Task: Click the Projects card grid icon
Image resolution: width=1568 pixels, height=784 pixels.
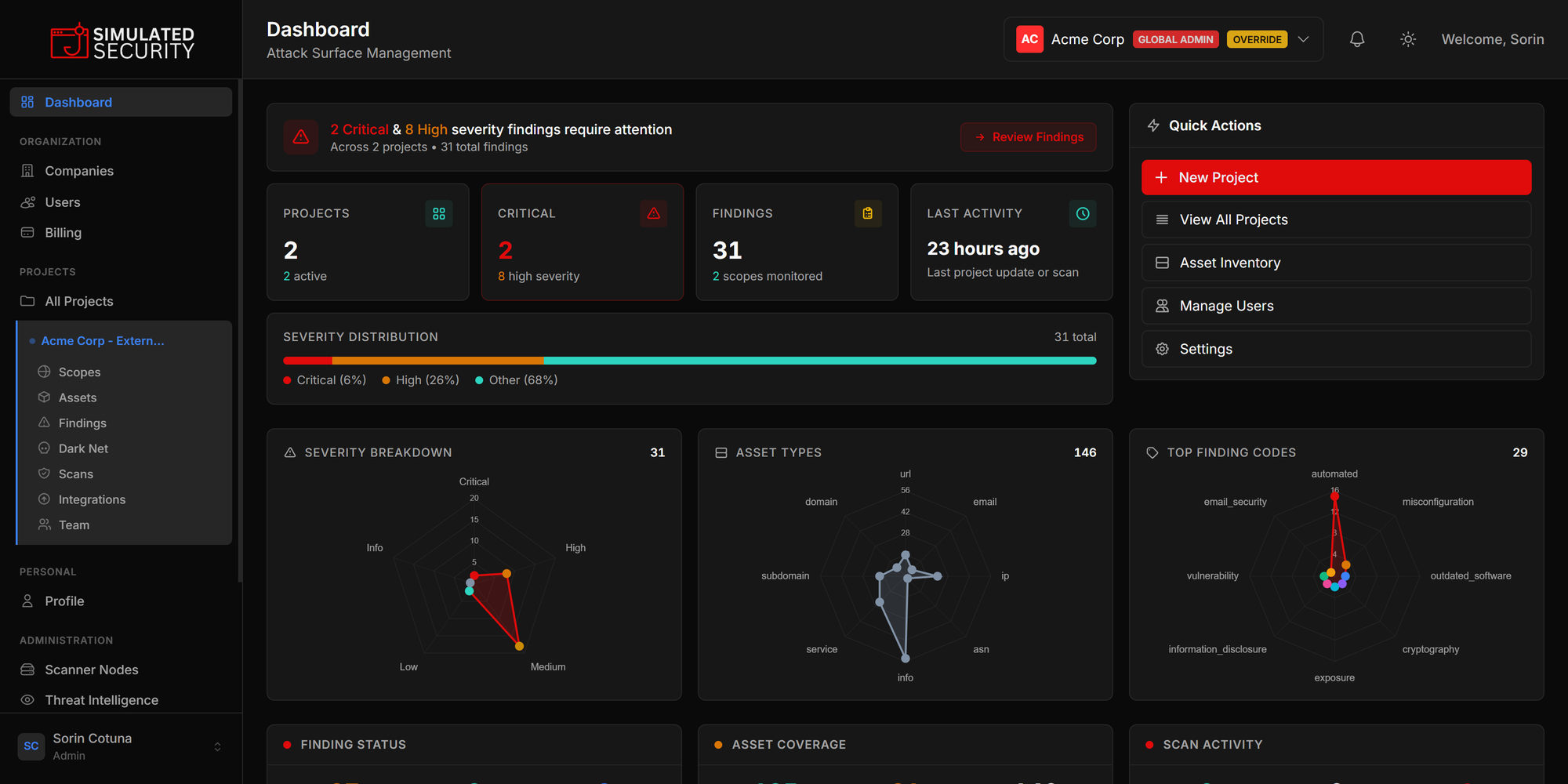Action: point(439,213)
